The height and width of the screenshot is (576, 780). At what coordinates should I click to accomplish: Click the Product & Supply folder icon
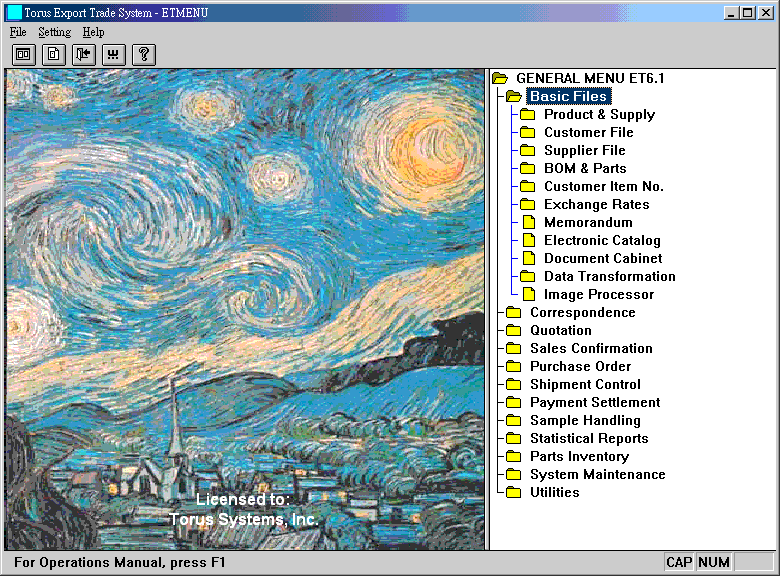pyautogui.click(x=527, y=115)
